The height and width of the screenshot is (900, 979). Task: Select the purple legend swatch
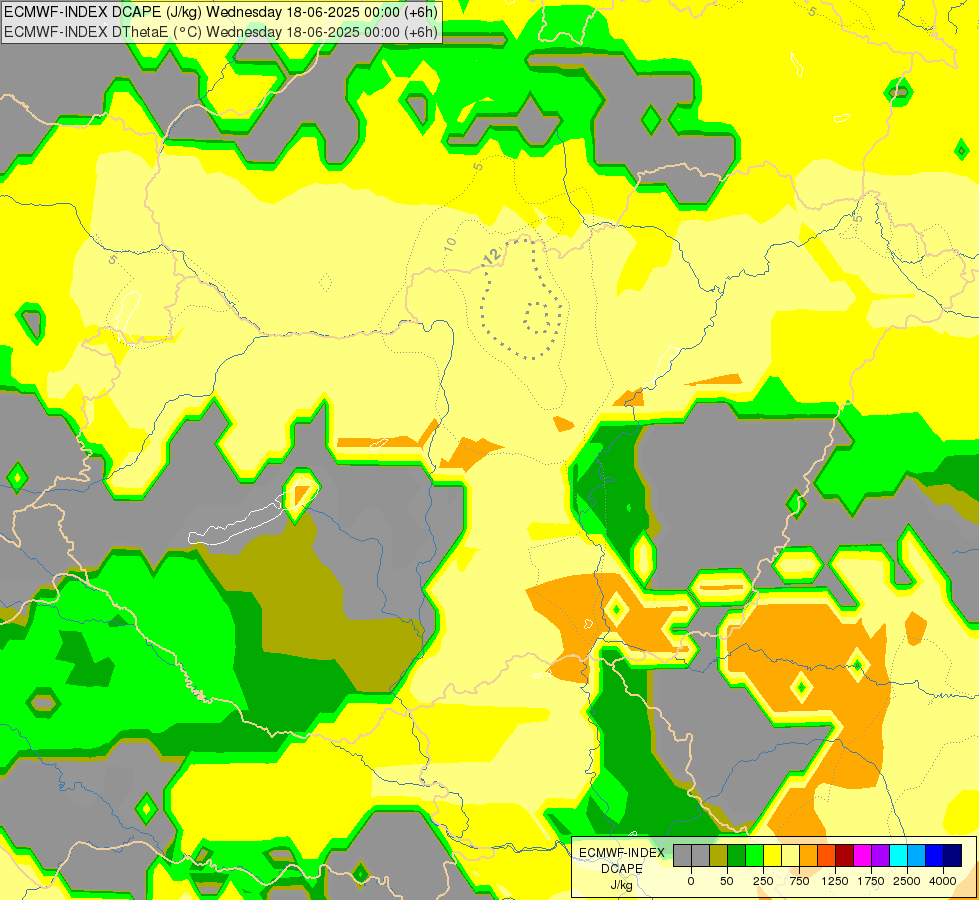pos(881,855)
